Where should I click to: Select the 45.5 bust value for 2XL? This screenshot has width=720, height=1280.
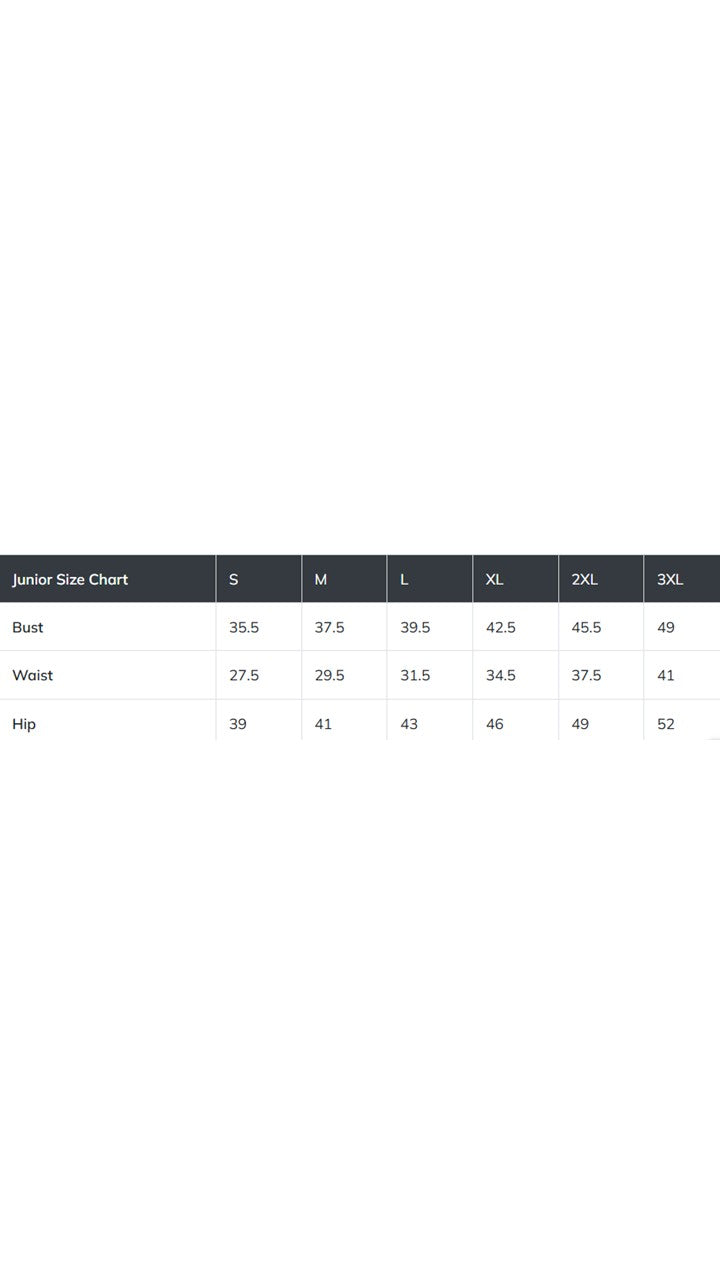click(x=586, y=628)
